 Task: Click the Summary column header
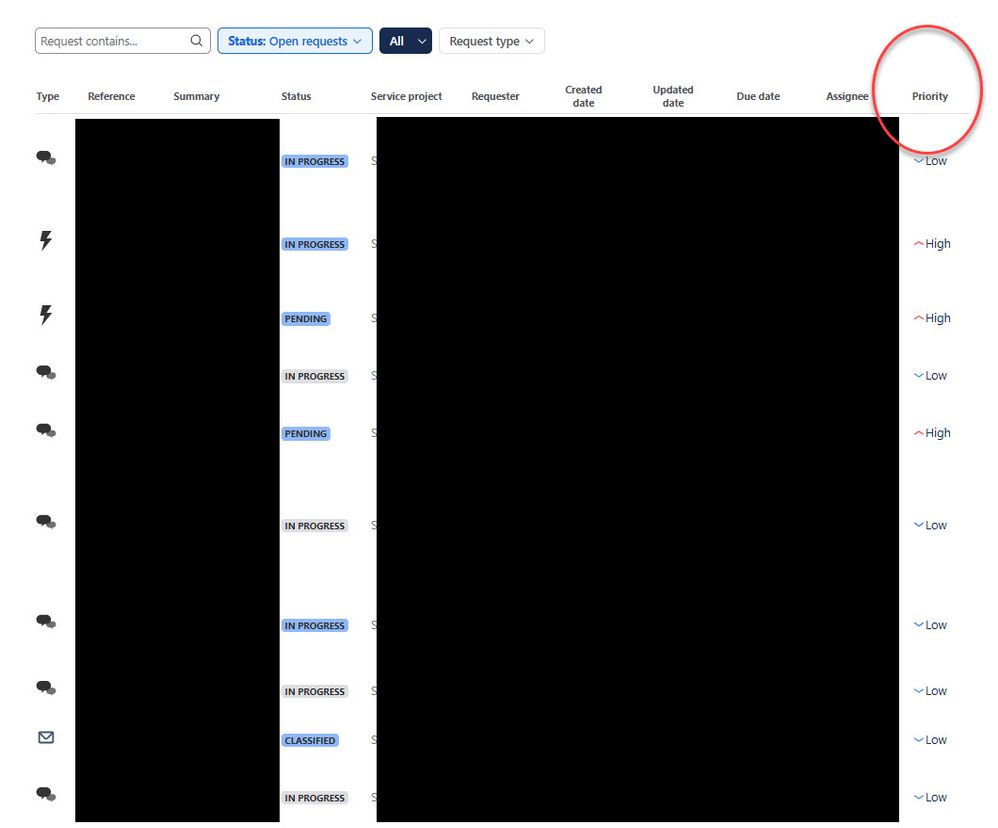[196, 96]
